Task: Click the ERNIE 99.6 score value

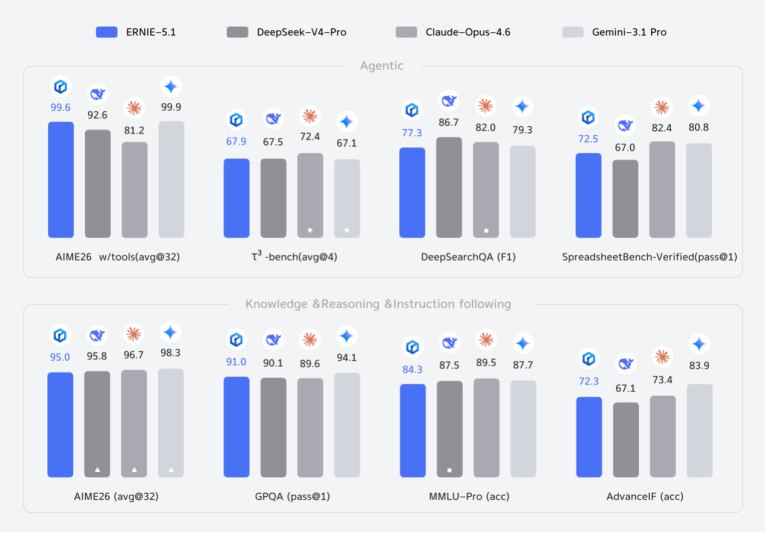Action: (60, 107)
